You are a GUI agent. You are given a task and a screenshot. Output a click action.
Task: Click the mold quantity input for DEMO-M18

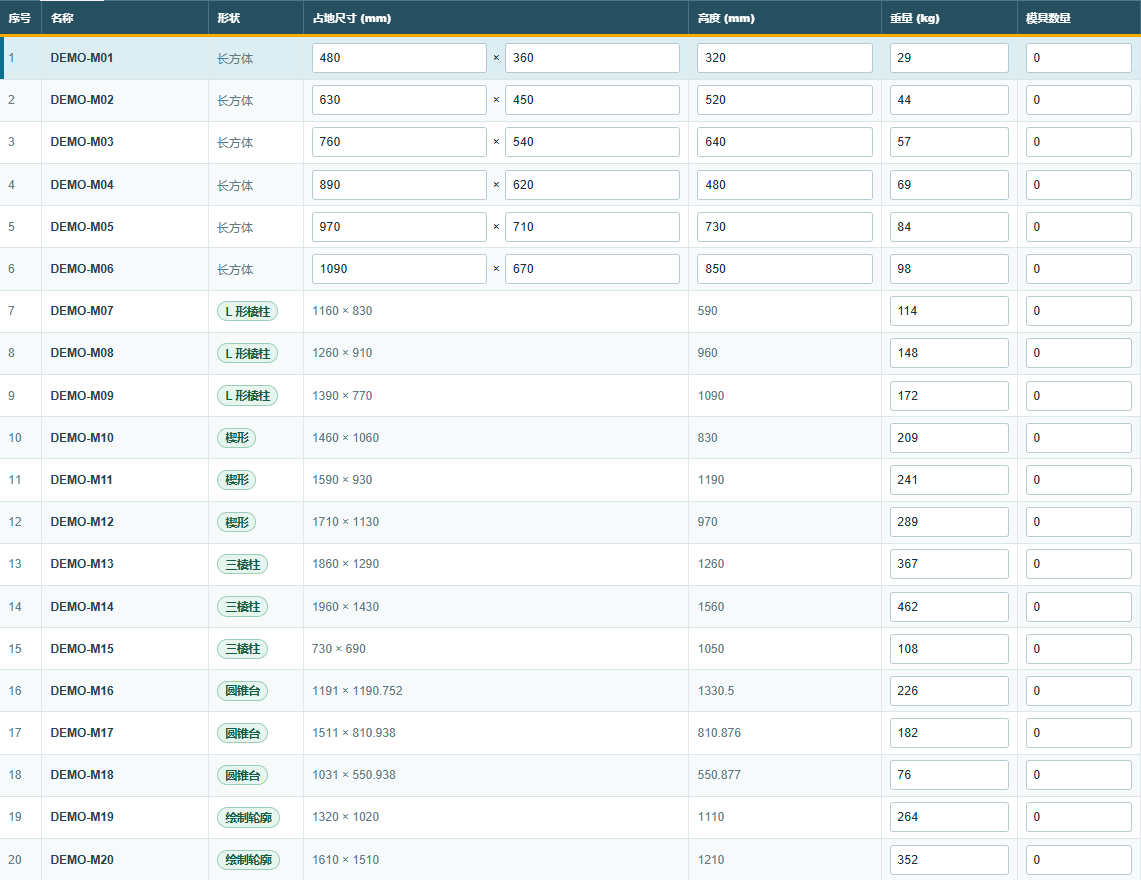tap(1078, 775)
